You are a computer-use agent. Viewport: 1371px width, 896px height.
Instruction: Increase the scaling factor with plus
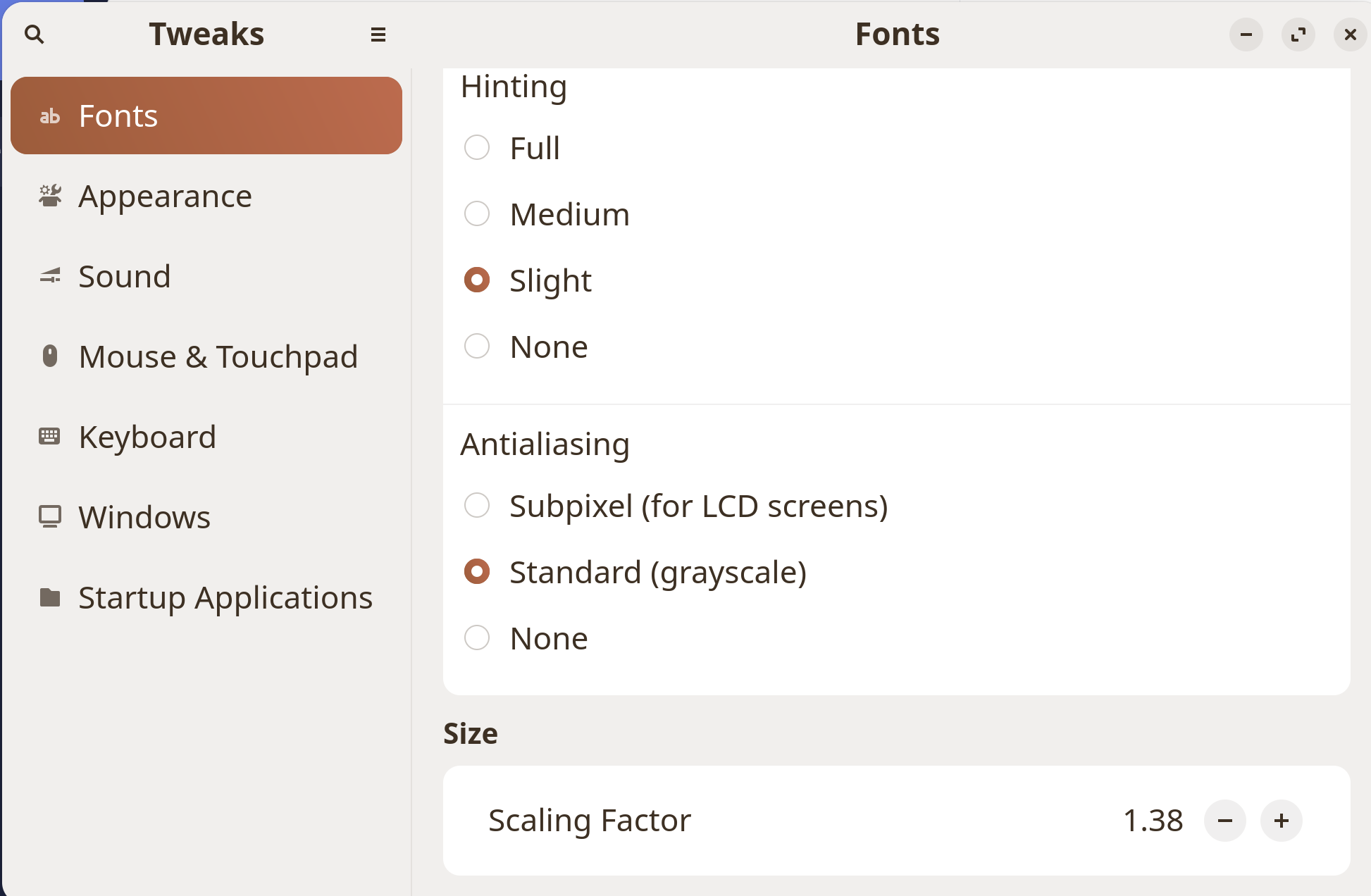pyautogui.click(x=1281, y=821)
